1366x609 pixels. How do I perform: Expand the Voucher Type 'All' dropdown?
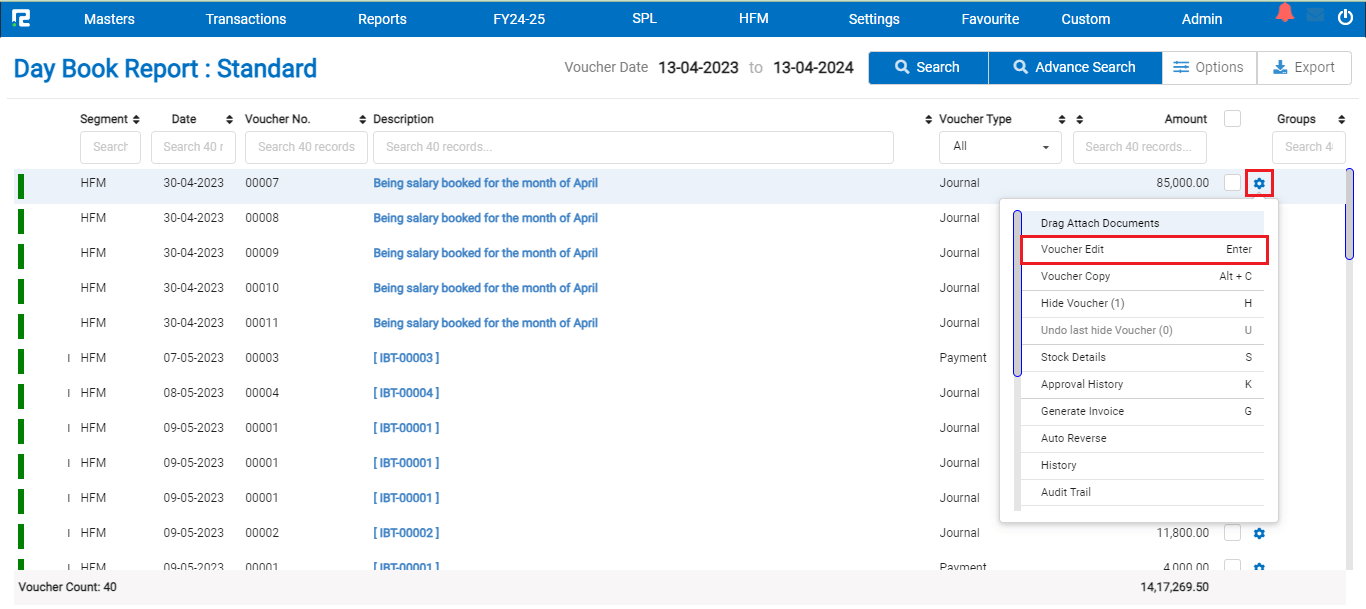tap(1000, 147)
